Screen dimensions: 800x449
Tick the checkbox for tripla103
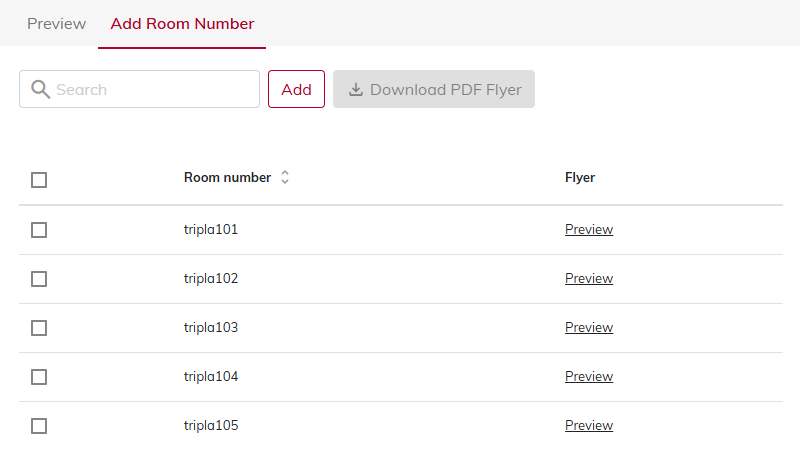coord(39,328)
